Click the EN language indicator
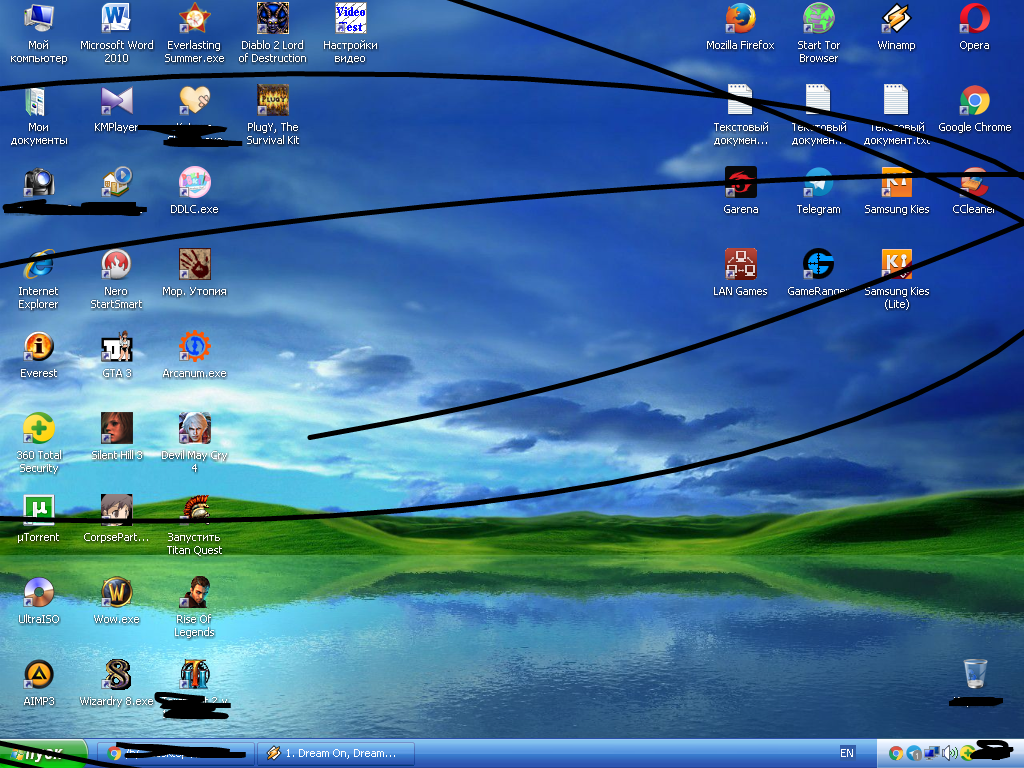The width and height of the screenshot is (1024, 768). pos(847,753)
